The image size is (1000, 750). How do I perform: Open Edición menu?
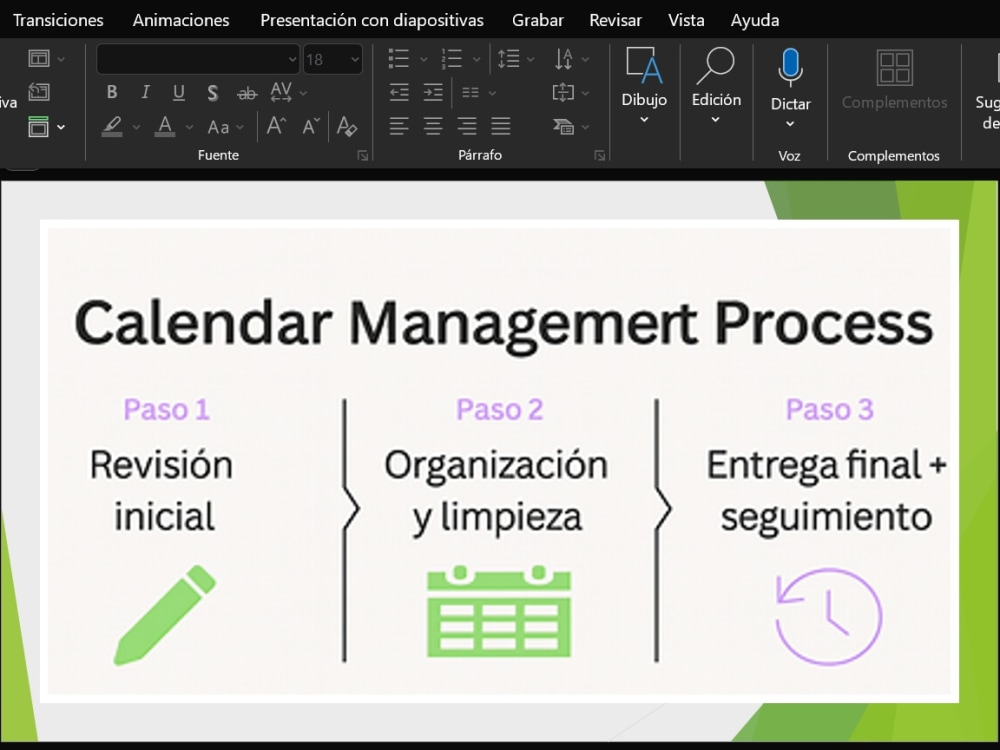[716, 86]
